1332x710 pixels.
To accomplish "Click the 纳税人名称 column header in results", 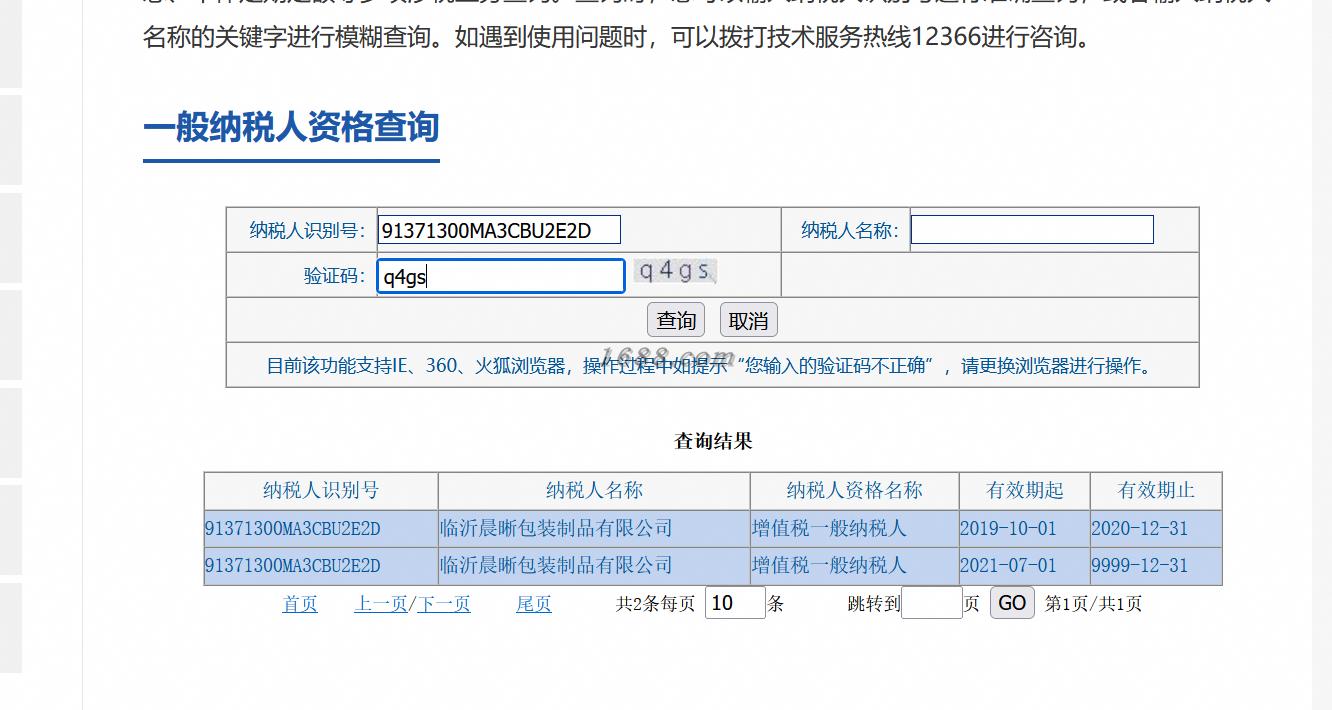I will [x=594, y=491].
